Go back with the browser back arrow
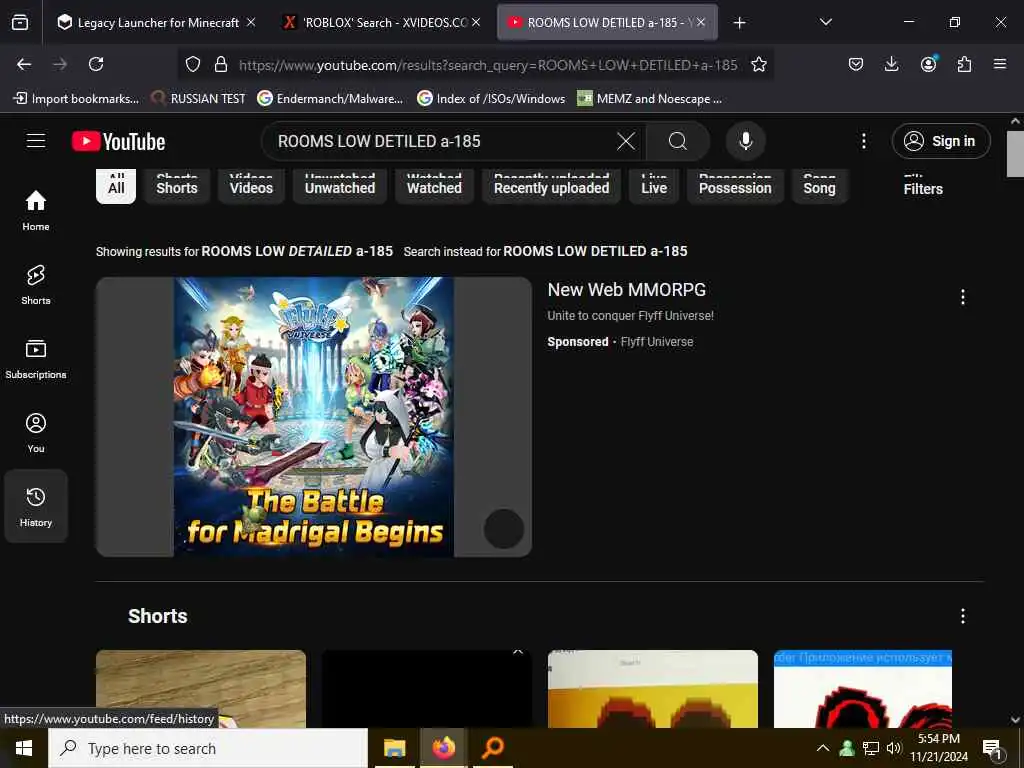 pos(24,64)
